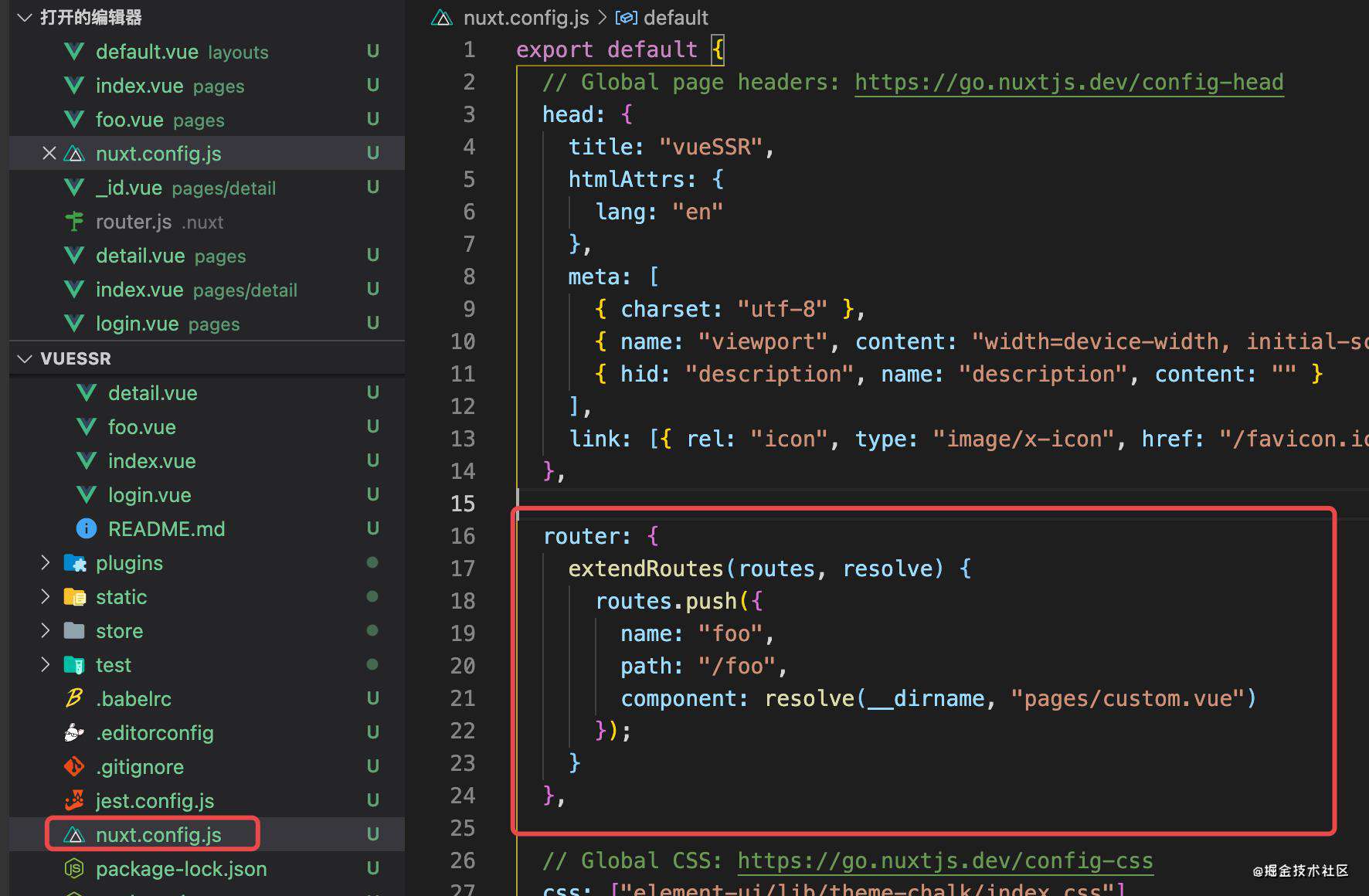Open _id.vue pages/detail from open editors
The image size is (1369, 896).
click(207, 188)
